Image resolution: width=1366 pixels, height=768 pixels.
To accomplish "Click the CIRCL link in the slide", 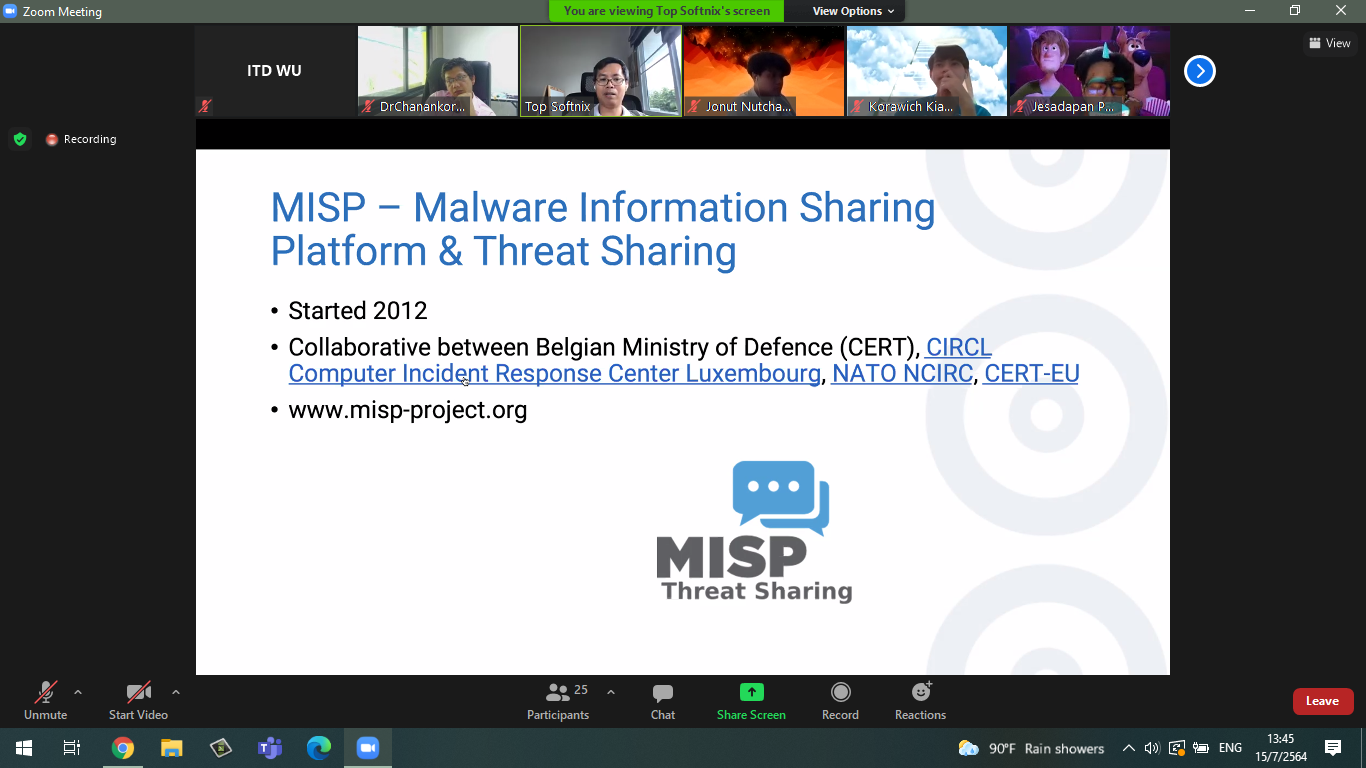I will (958, 347).
